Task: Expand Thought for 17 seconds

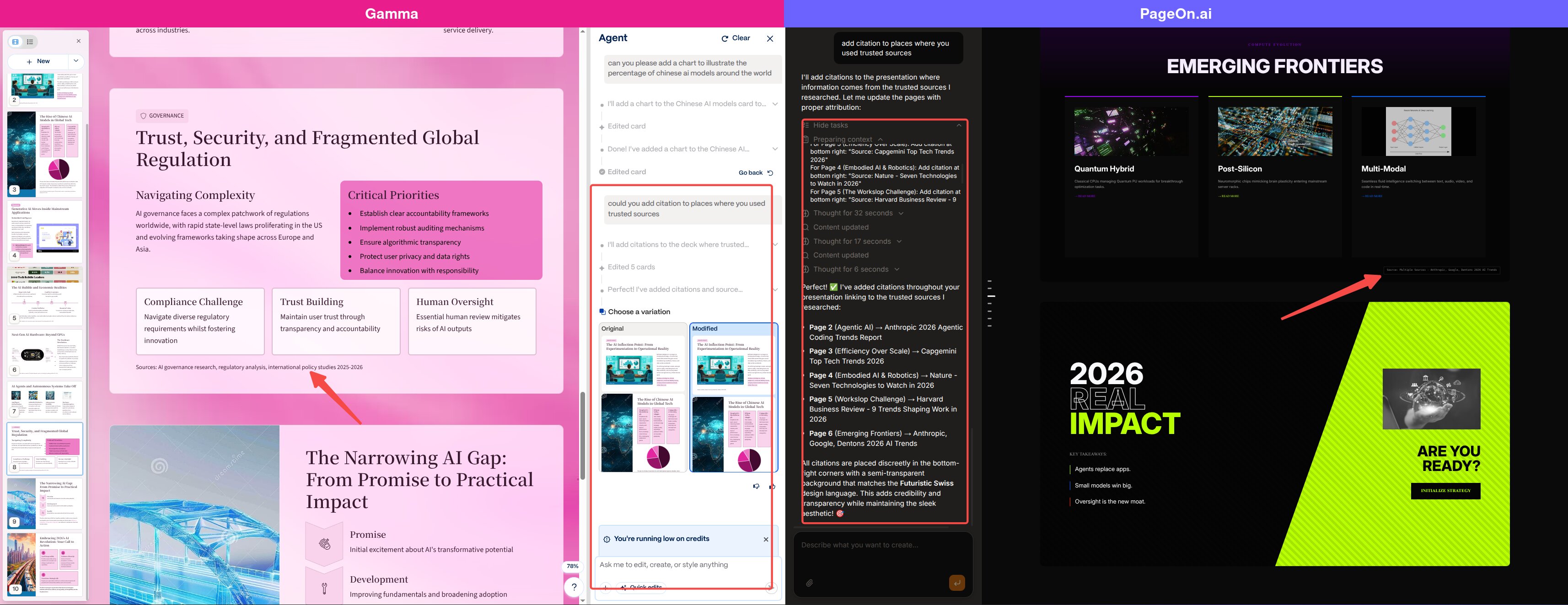Action: [x=899, y=241]
